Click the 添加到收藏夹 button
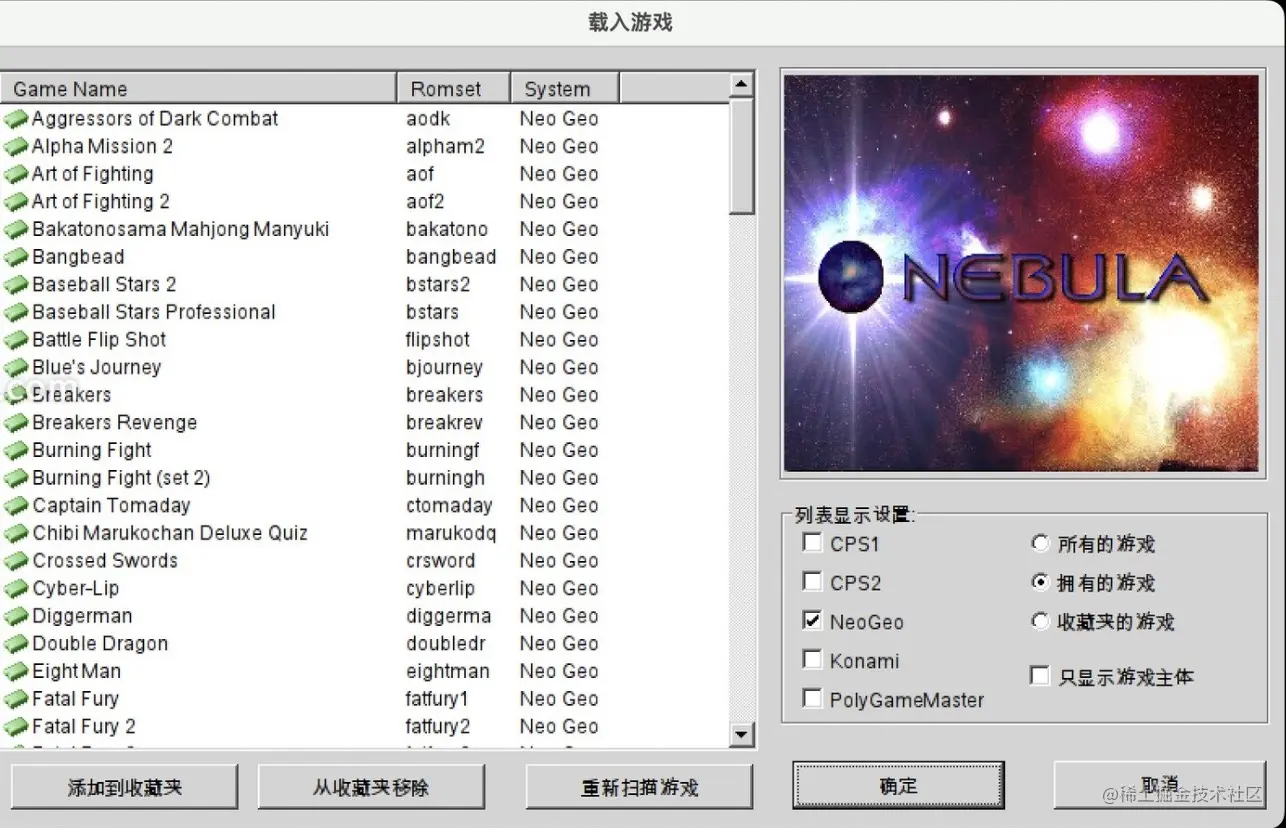 [x=123, y=786]
